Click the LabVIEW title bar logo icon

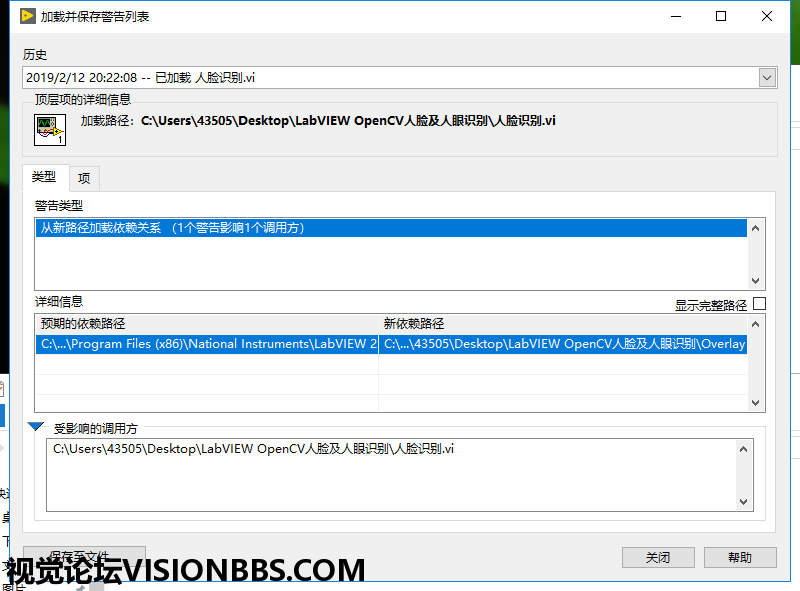[27, 16]
